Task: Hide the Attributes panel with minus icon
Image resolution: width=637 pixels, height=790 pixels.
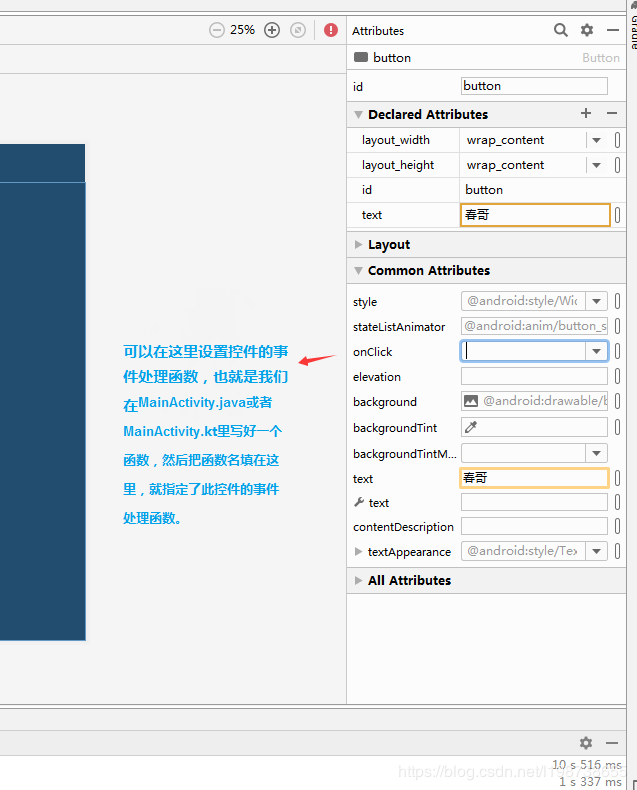Action: click(x=613, y=30)
